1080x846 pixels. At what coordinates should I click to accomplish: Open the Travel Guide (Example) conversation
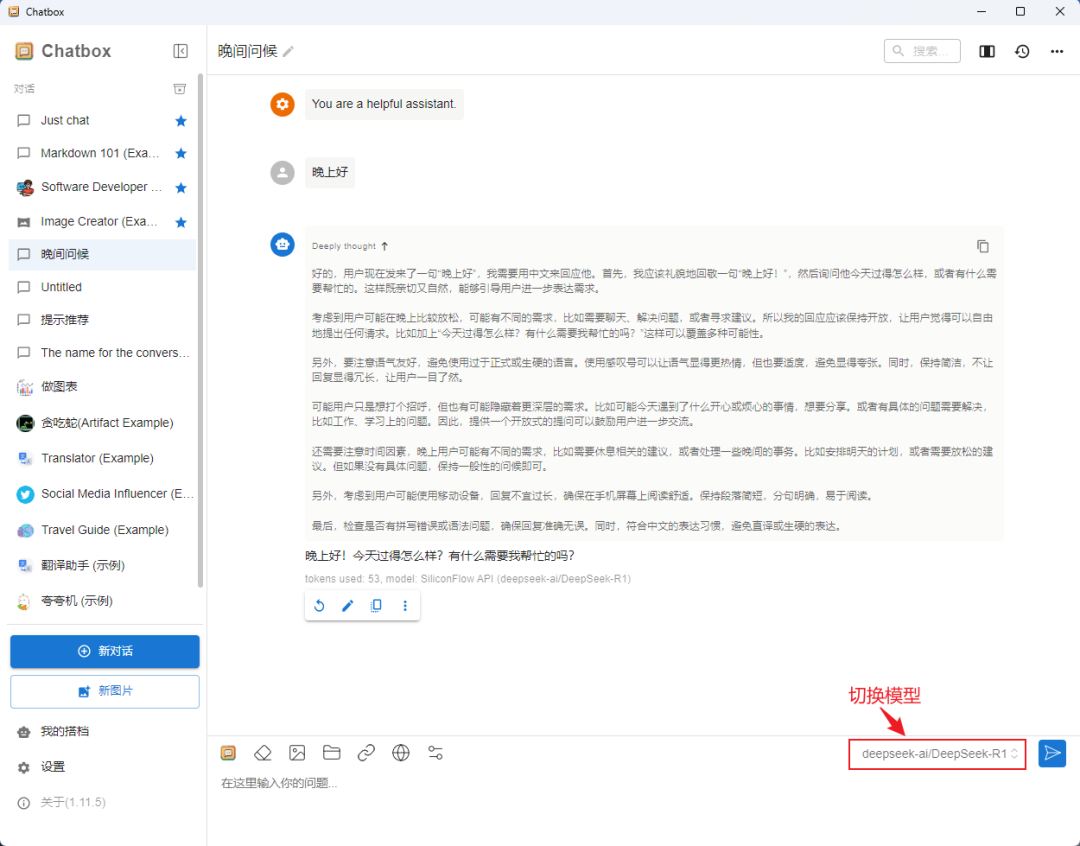(x=103, y=530)
